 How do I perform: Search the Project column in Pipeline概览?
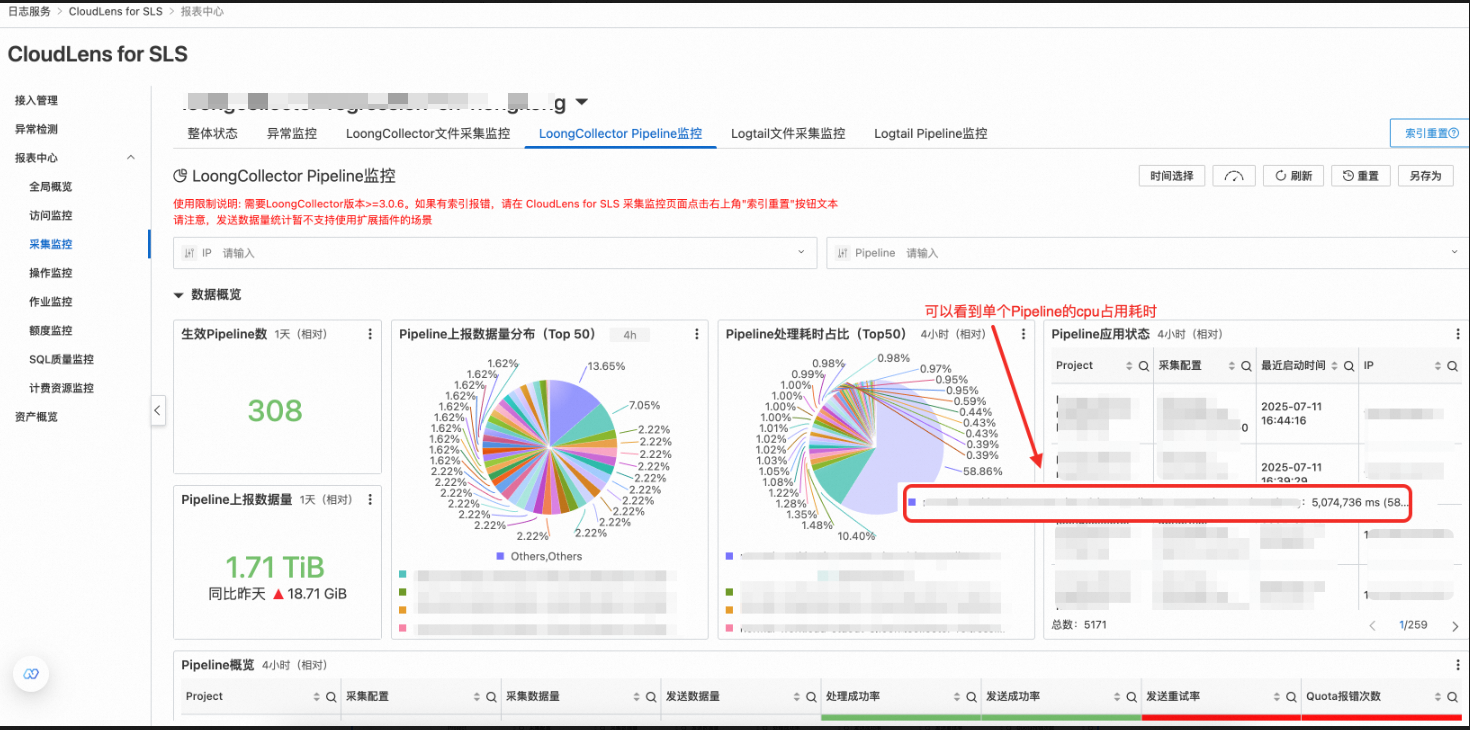[331, 697]
